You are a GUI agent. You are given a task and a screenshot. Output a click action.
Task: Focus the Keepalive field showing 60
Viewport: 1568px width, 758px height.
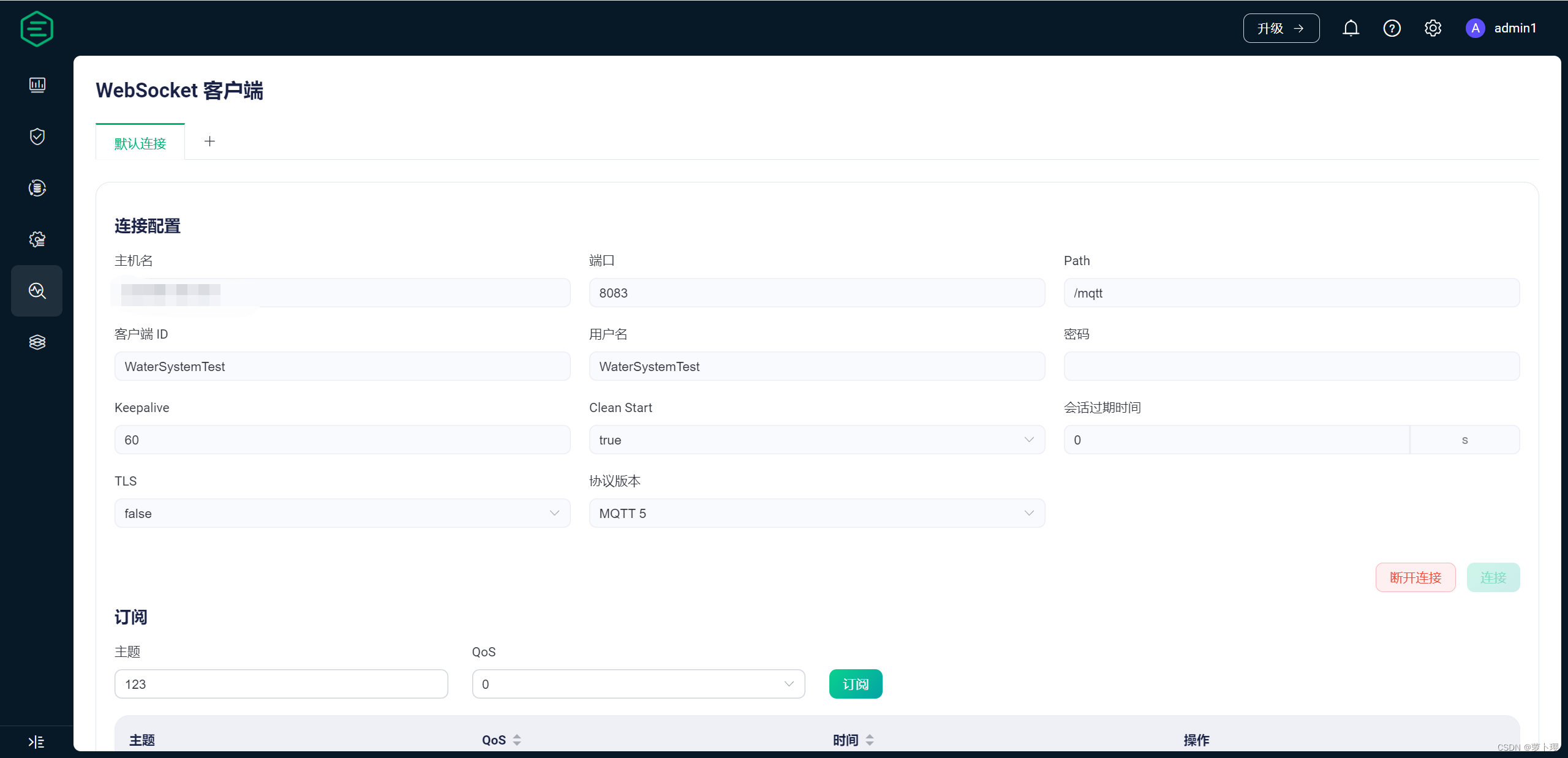342,440
